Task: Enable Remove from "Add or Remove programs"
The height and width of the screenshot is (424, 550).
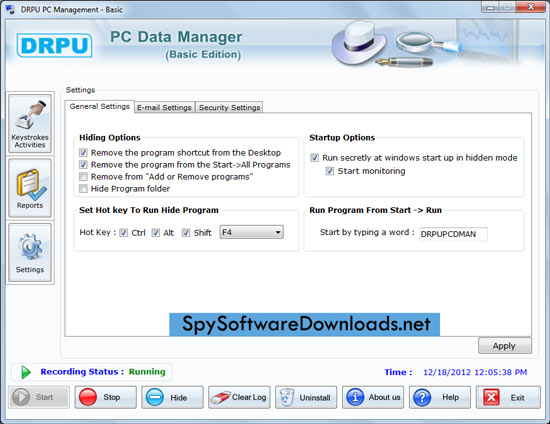Action: [x=83, y=176]
